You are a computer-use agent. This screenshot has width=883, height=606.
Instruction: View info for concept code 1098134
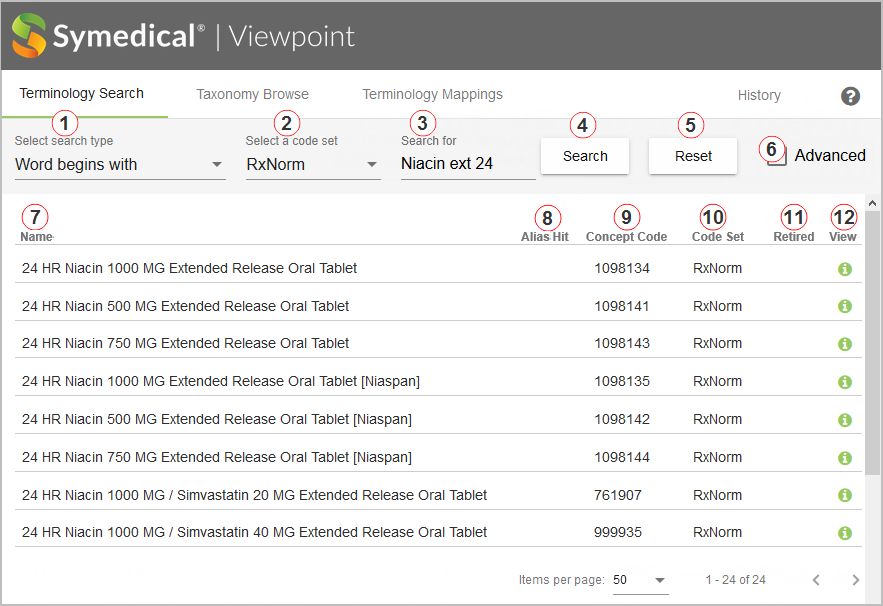pyautogui.click(x=845, y=269)
